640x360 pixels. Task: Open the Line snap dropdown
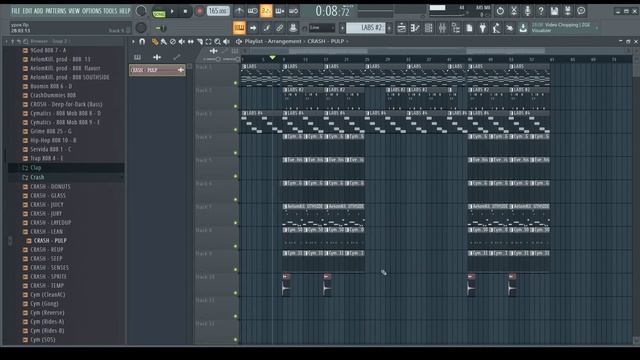point(321,28)
